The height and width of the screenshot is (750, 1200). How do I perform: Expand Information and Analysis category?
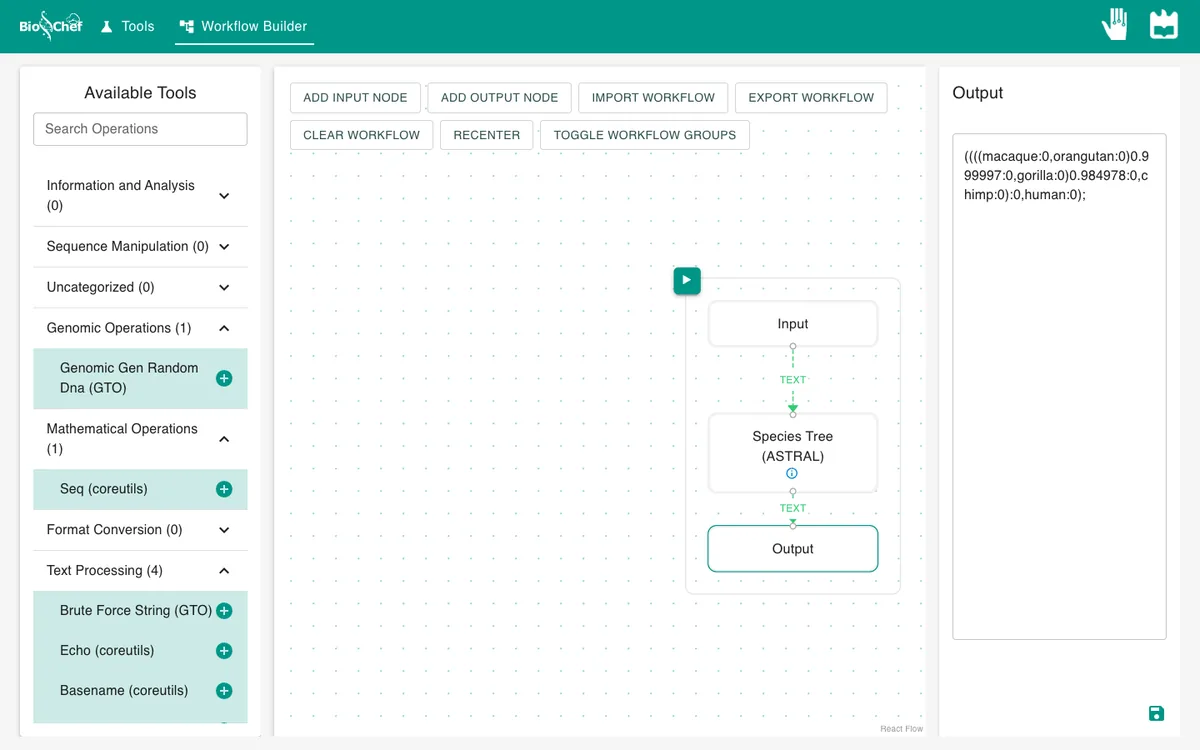click(140, 196)
